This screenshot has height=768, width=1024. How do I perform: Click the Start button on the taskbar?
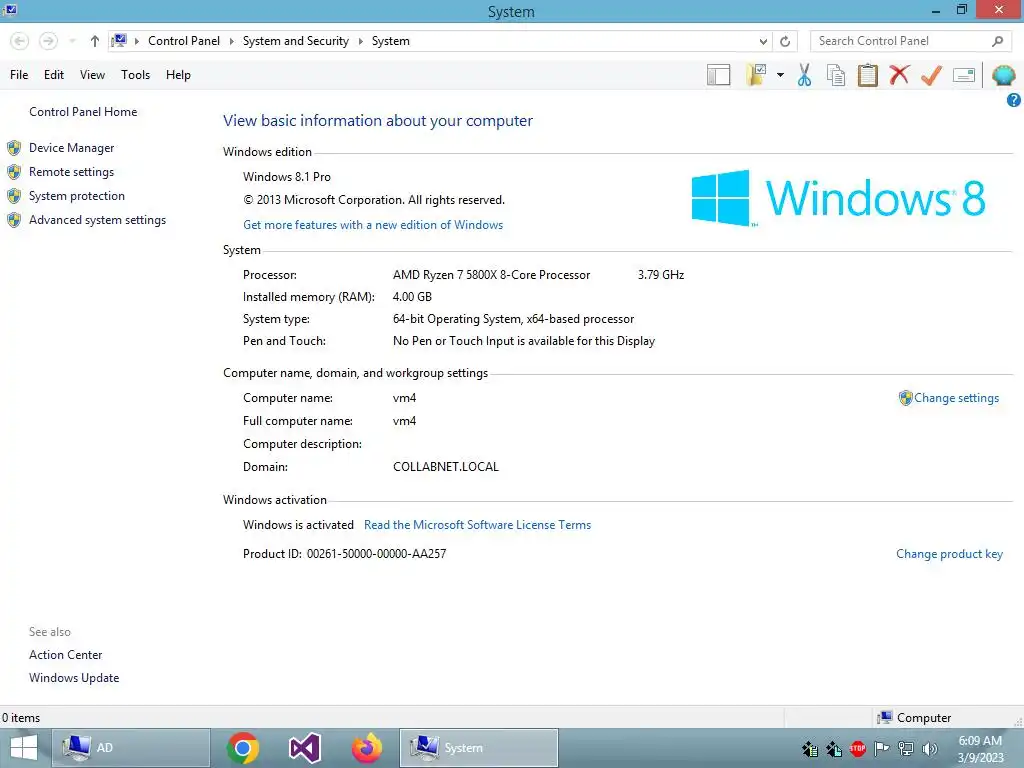[24, 748]
